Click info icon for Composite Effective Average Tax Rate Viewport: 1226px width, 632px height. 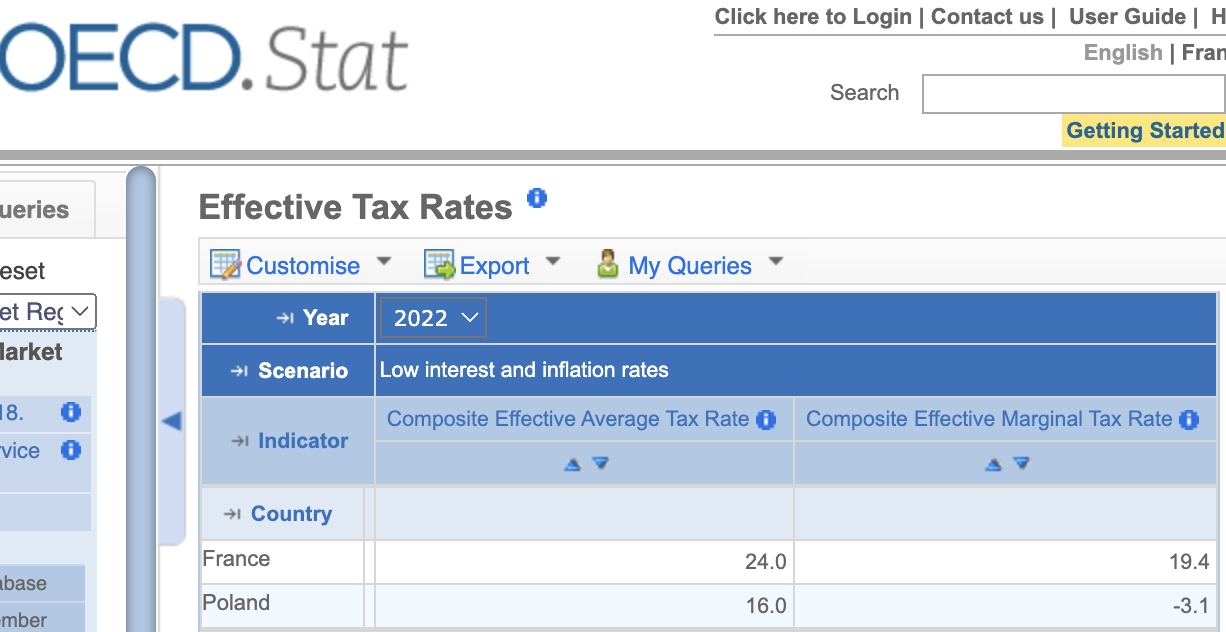tap(766, 420)
